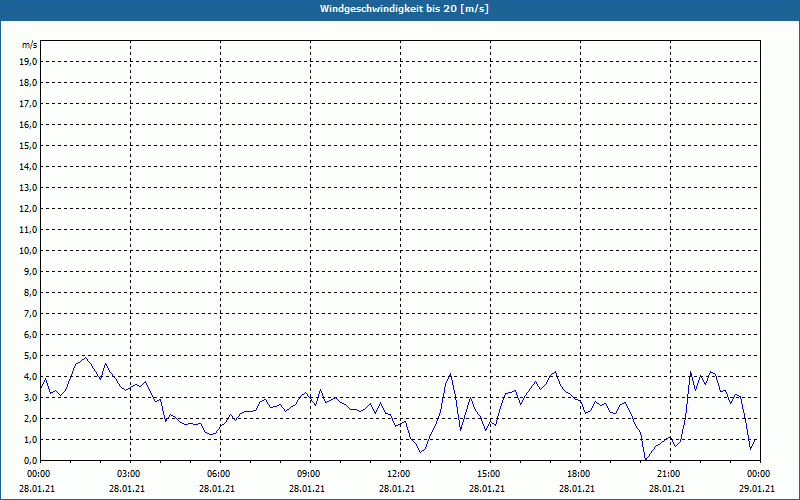Choose the '8,0' y-axis value
This screenshot has width=800, height=500.
(x=30, y=292)
